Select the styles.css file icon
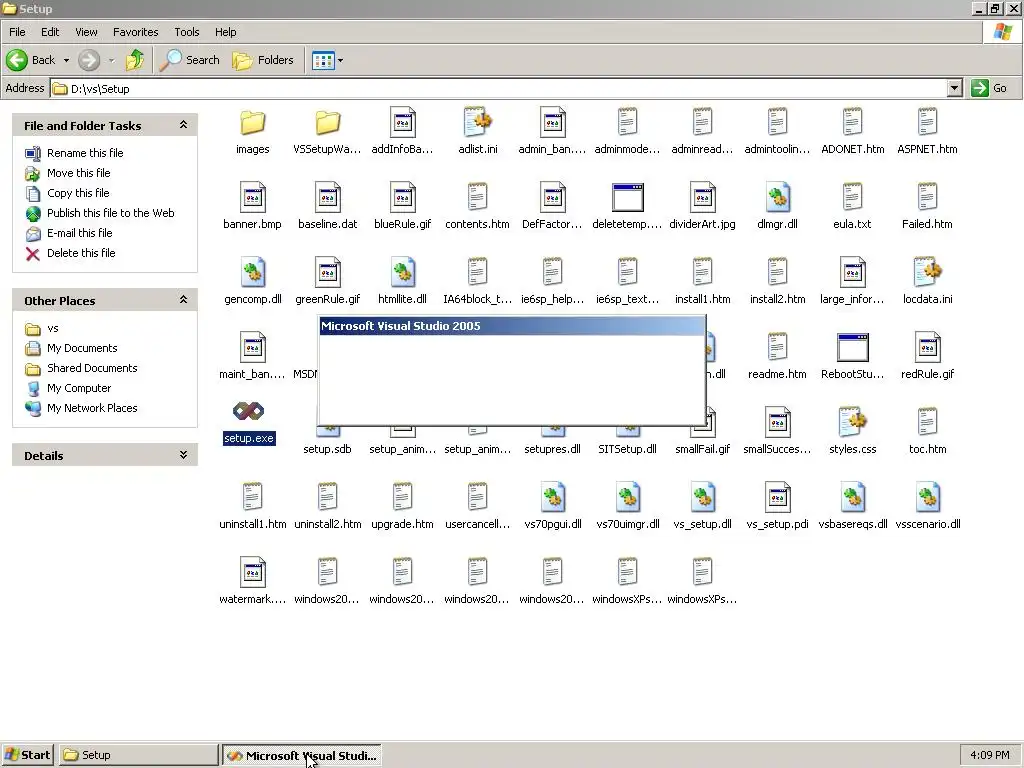Screen dimensions: 1024x768 tap(852, 423)
